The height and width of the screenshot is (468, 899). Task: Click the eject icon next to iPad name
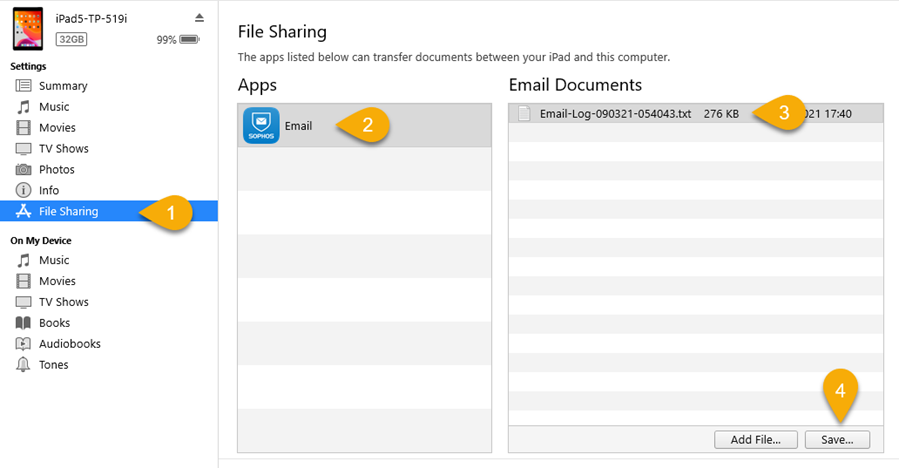[199, 18]
